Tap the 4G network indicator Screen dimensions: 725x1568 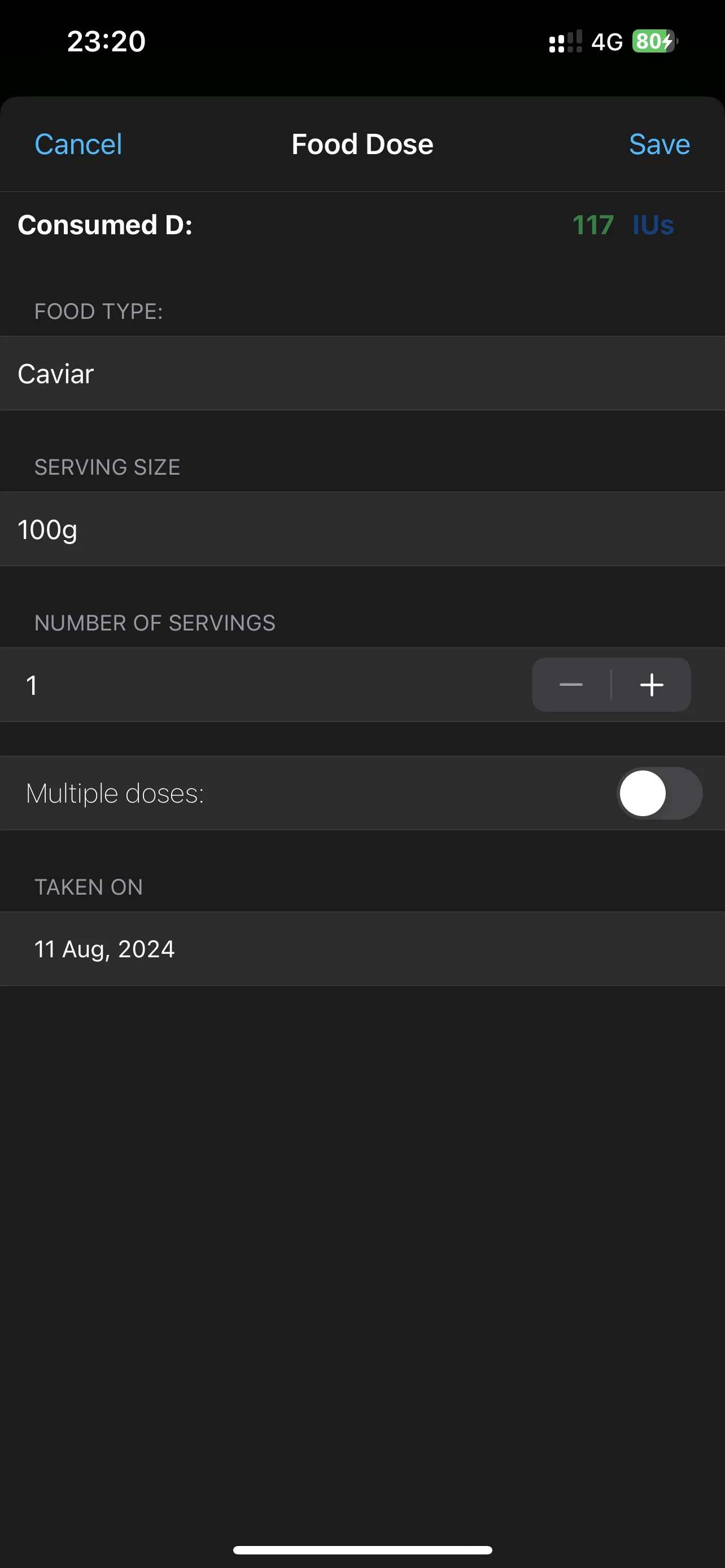click(x=607, y=42)
